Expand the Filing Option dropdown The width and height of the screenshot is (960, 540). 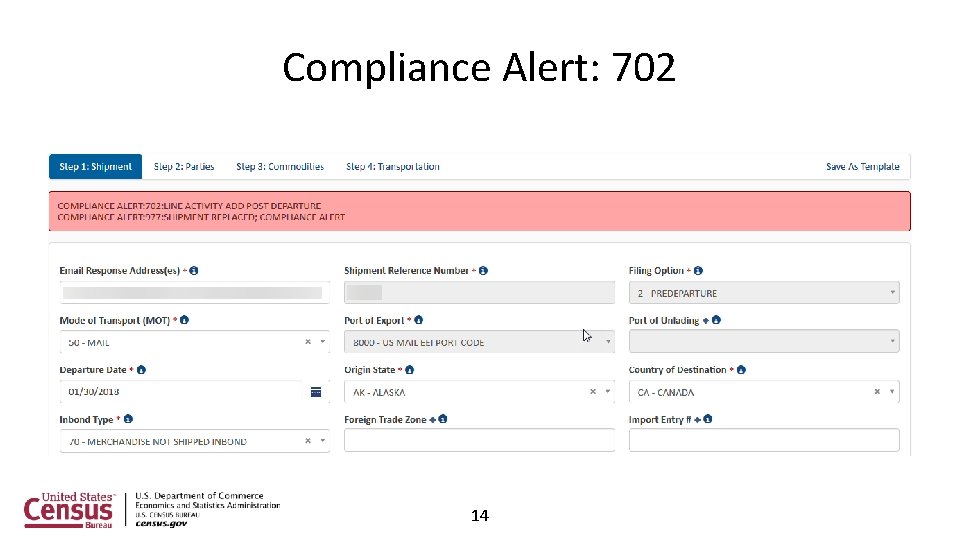pyautogui.click(x=893, y=293)
